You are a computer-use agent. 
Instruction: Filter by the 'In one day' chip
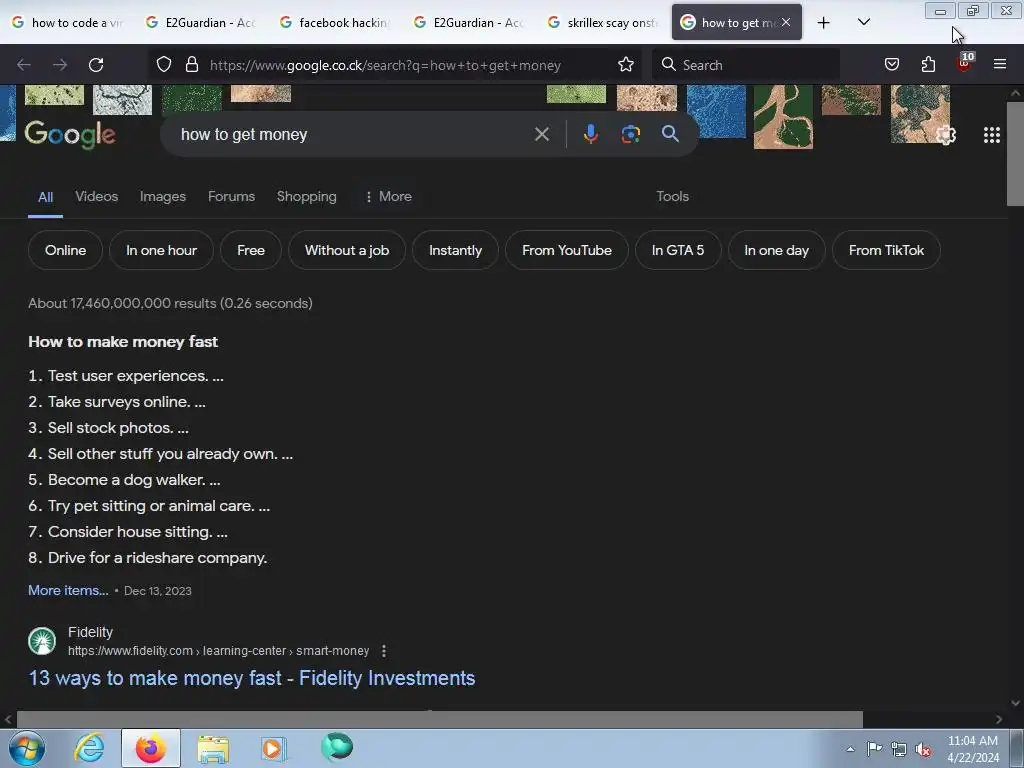[x=776, y=250]
